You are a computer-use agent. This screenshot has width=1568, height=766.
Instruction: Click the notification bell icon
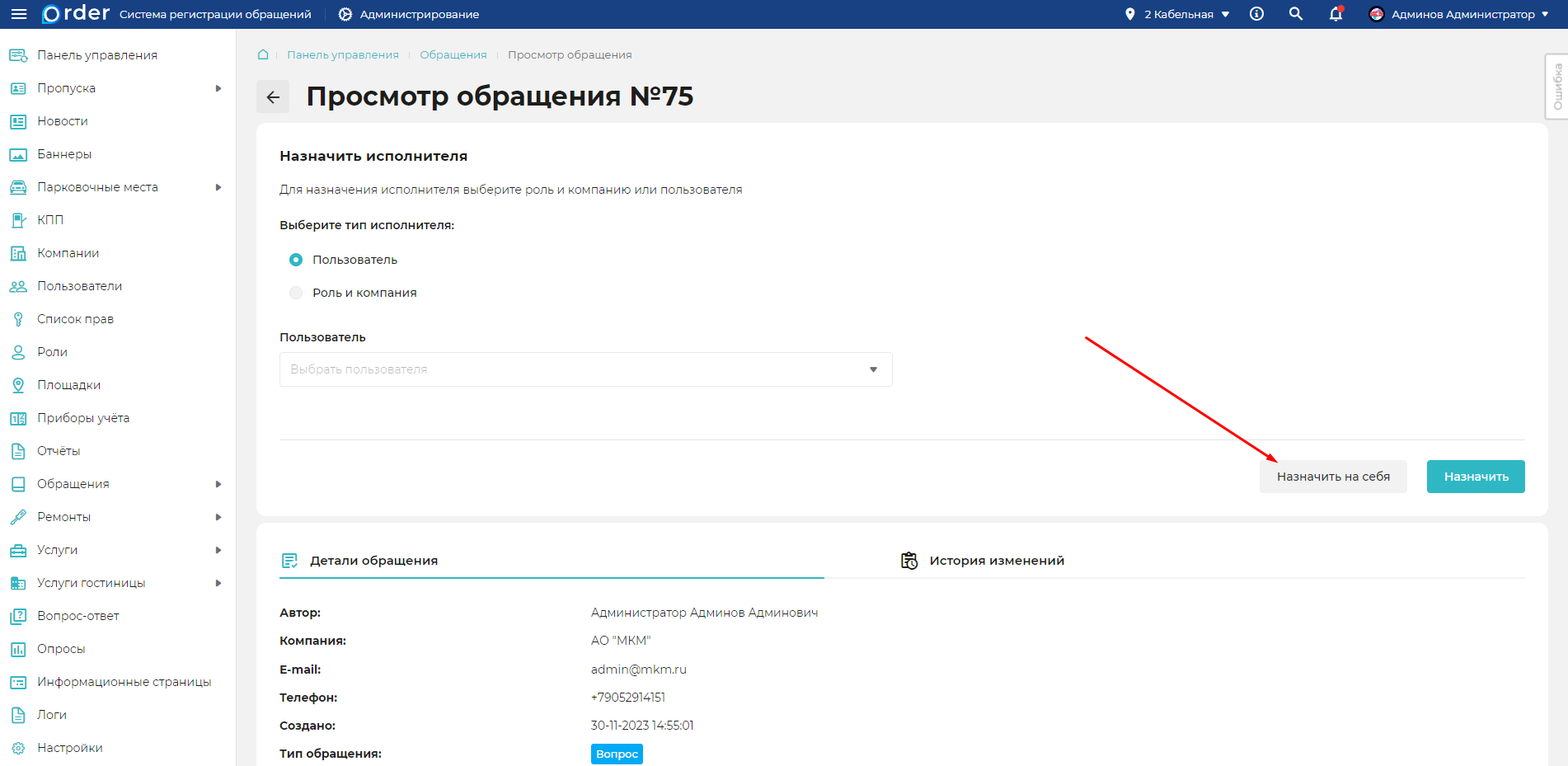point(1336,14)
